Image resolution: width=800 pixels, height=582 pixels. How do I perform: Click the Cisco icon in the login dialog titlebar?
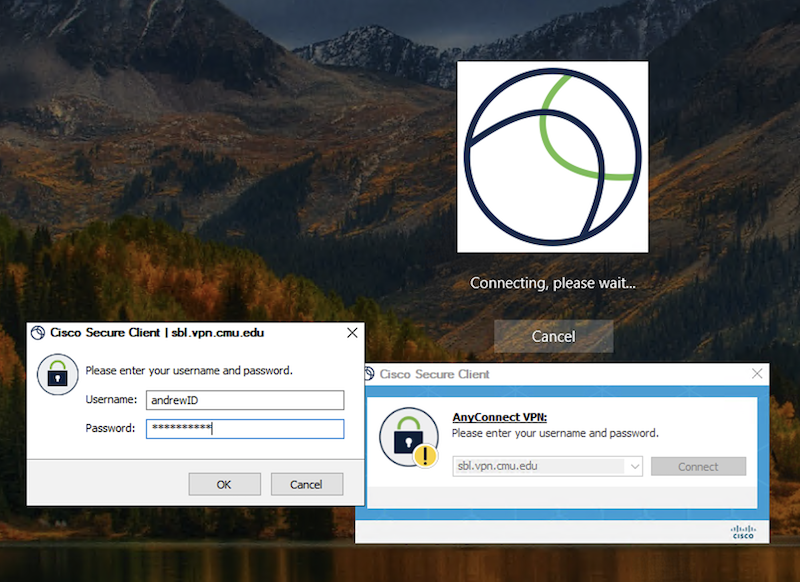(x=37, y=332)
